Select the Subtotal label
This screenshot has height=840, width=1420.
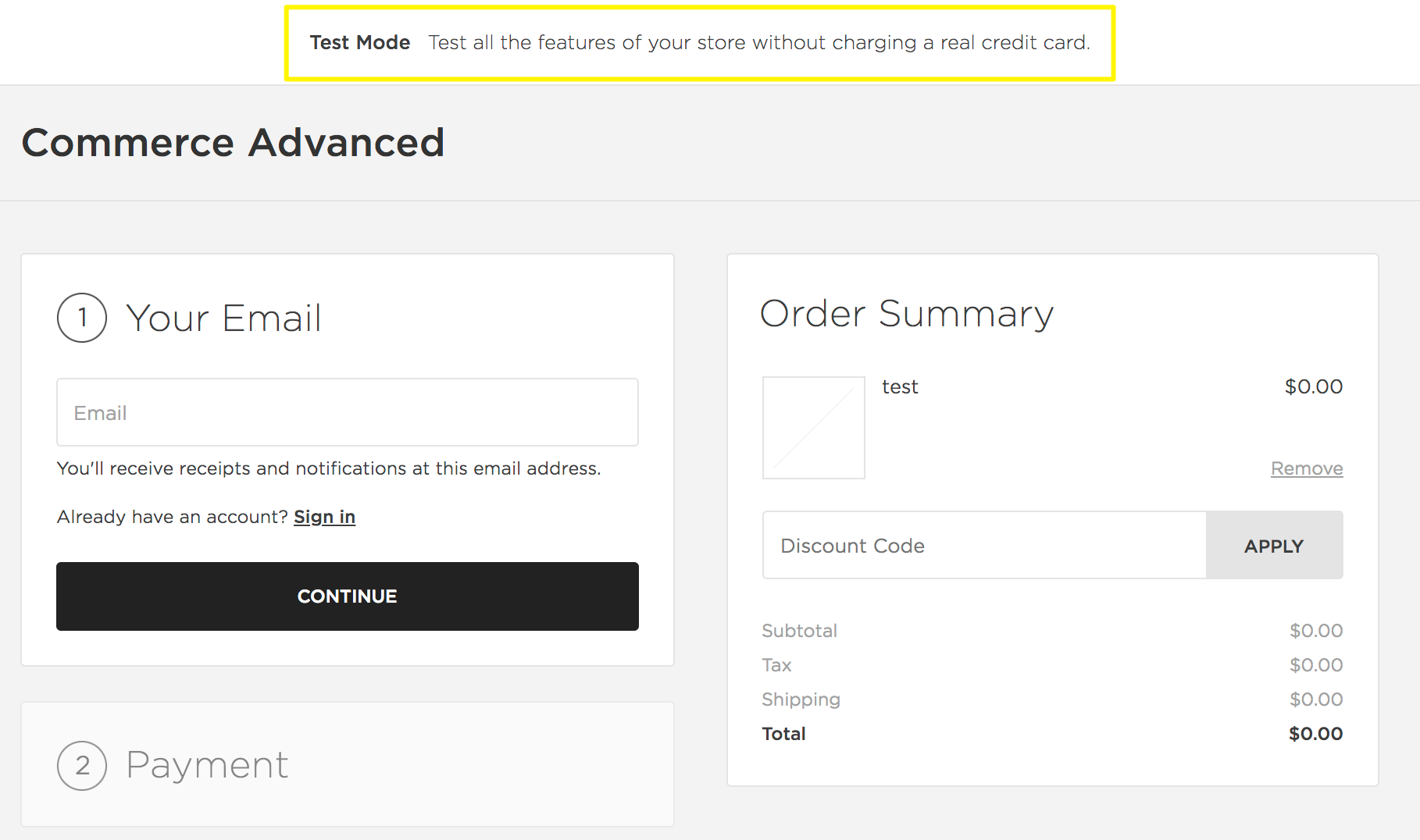coord(799,630)
